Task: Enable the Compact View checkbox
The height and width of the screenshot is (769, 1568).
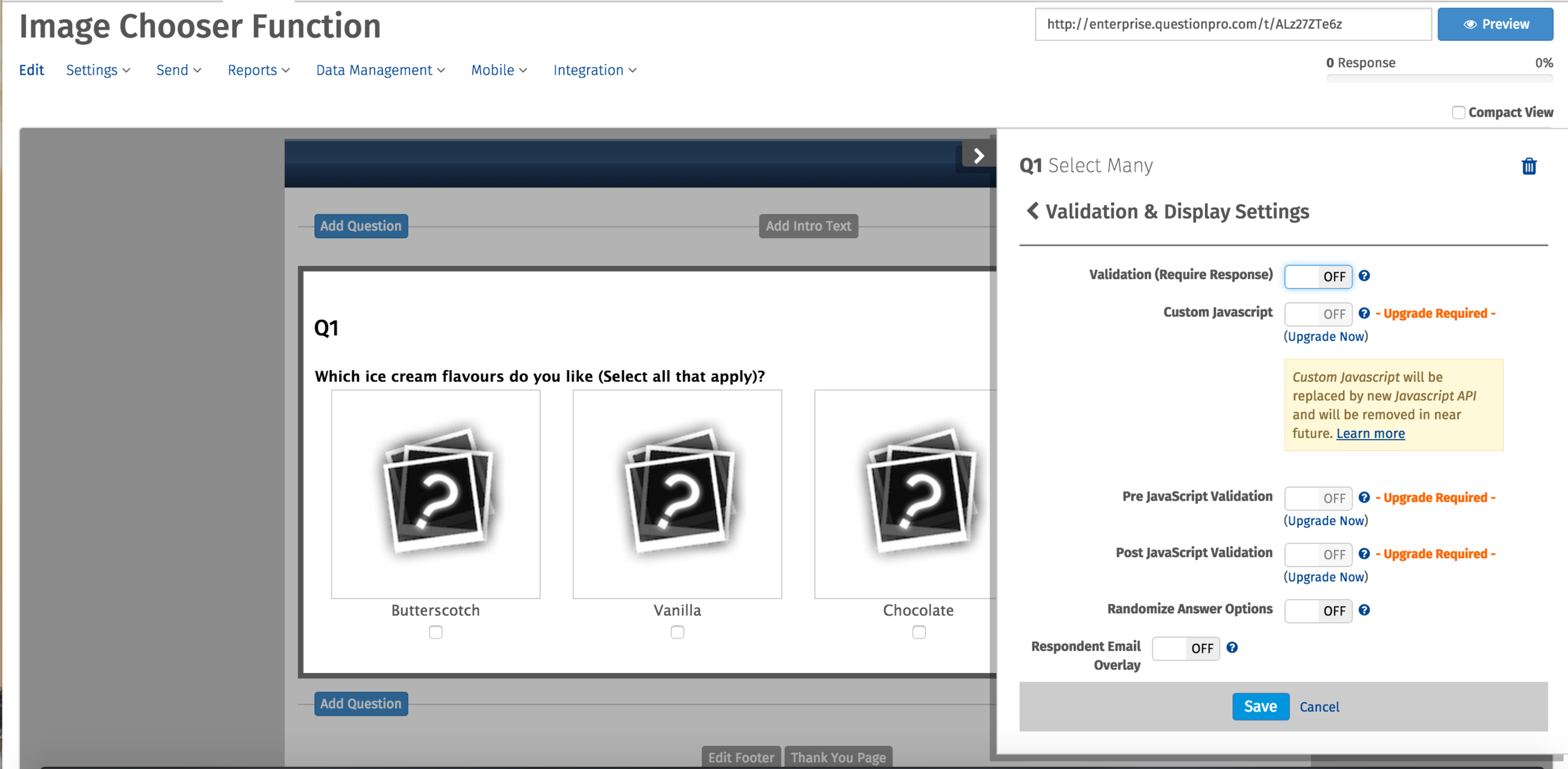Action: click(x=1458, y=112)
